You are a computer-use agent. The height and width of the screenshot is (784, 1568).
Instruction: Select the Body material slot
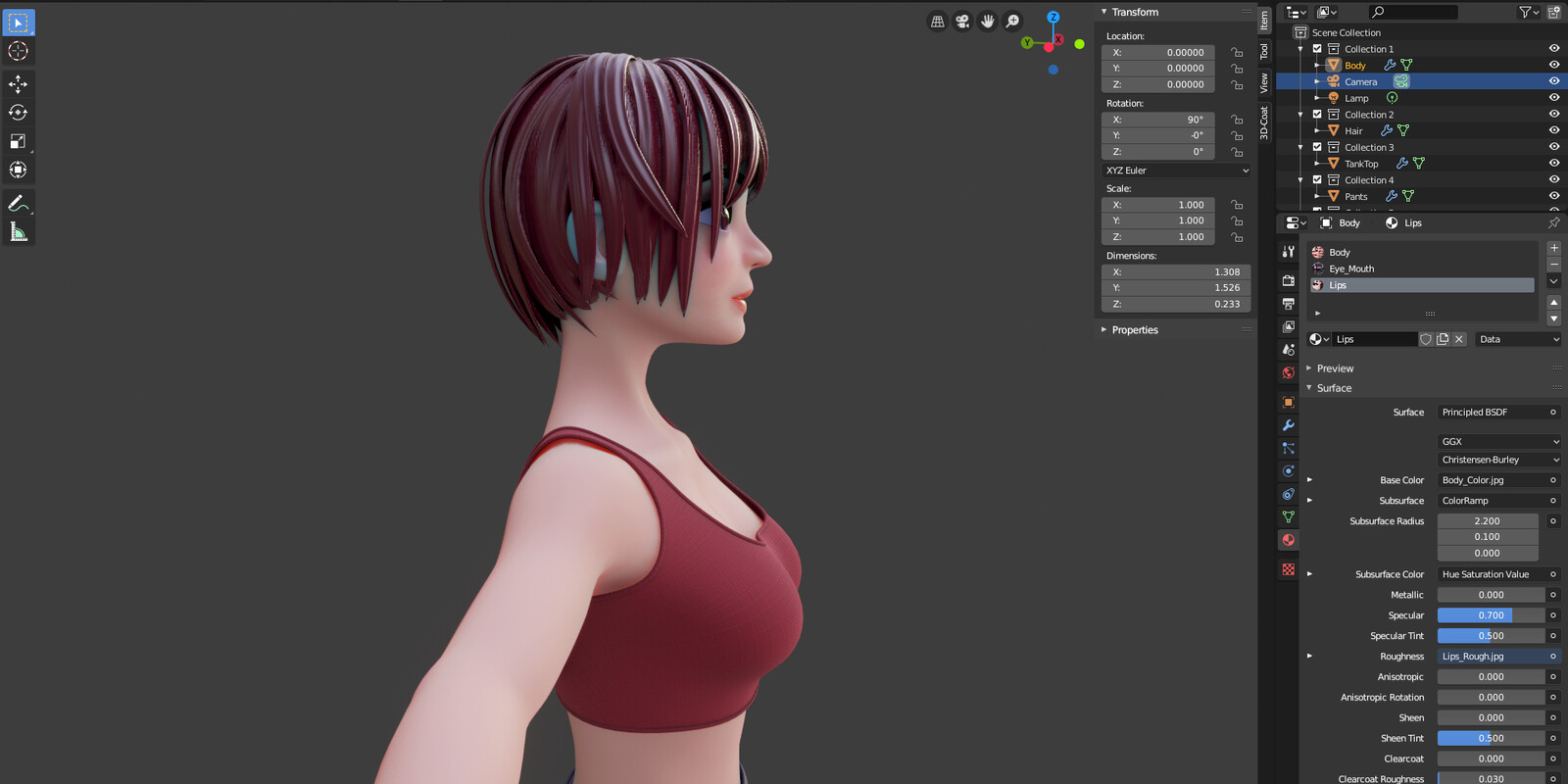[x=1422, y=253]
